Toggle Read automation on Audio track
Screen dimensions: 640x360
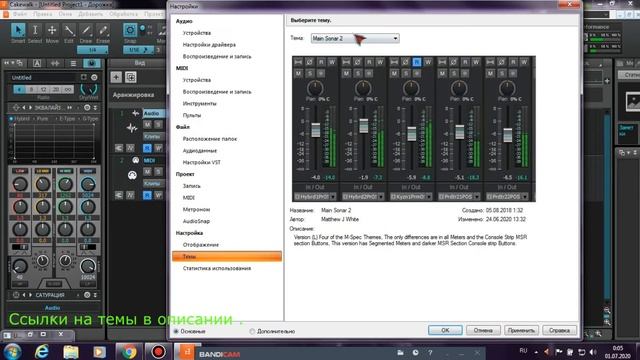(147, 148)
